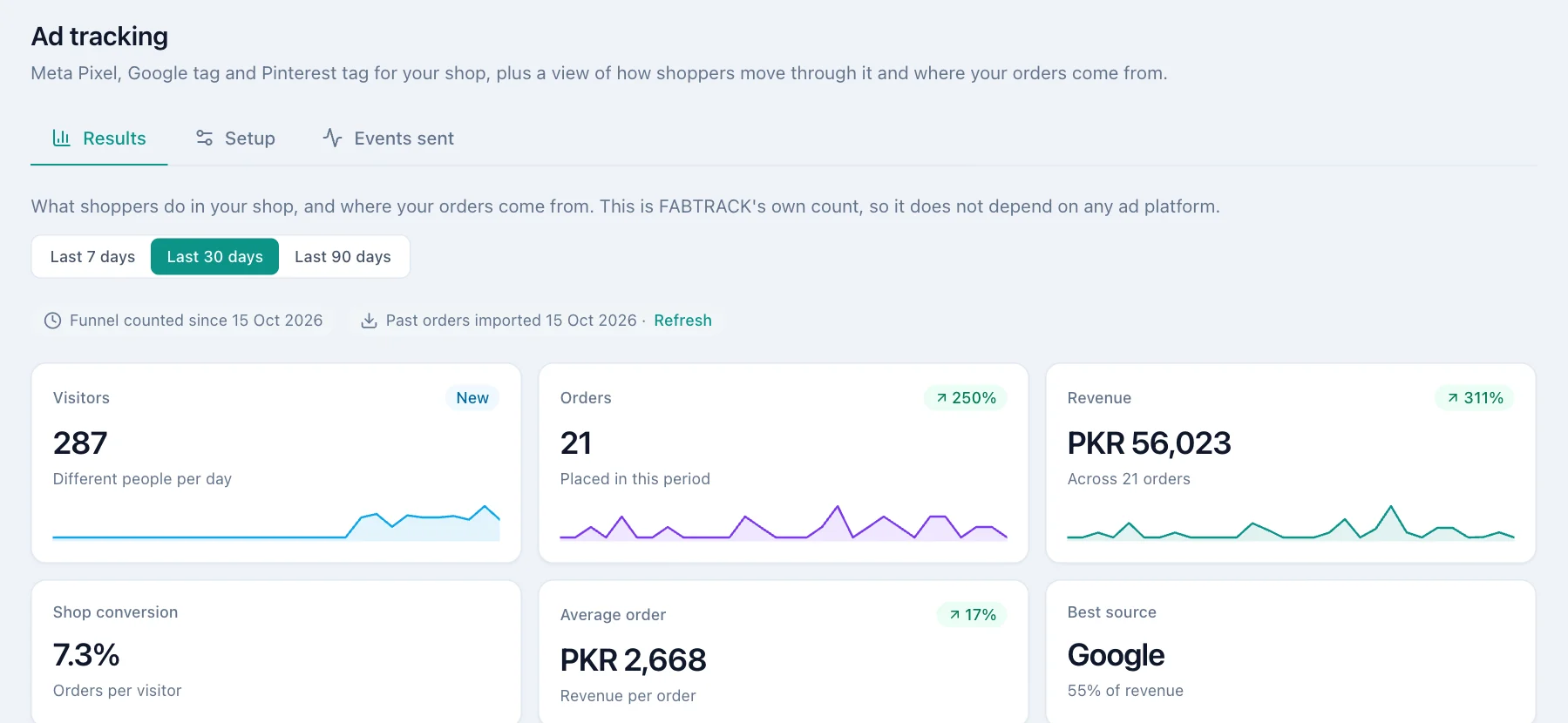Click the 'Best source' card label
This screenshot has width=1568, height=723.
[1111, 612]
